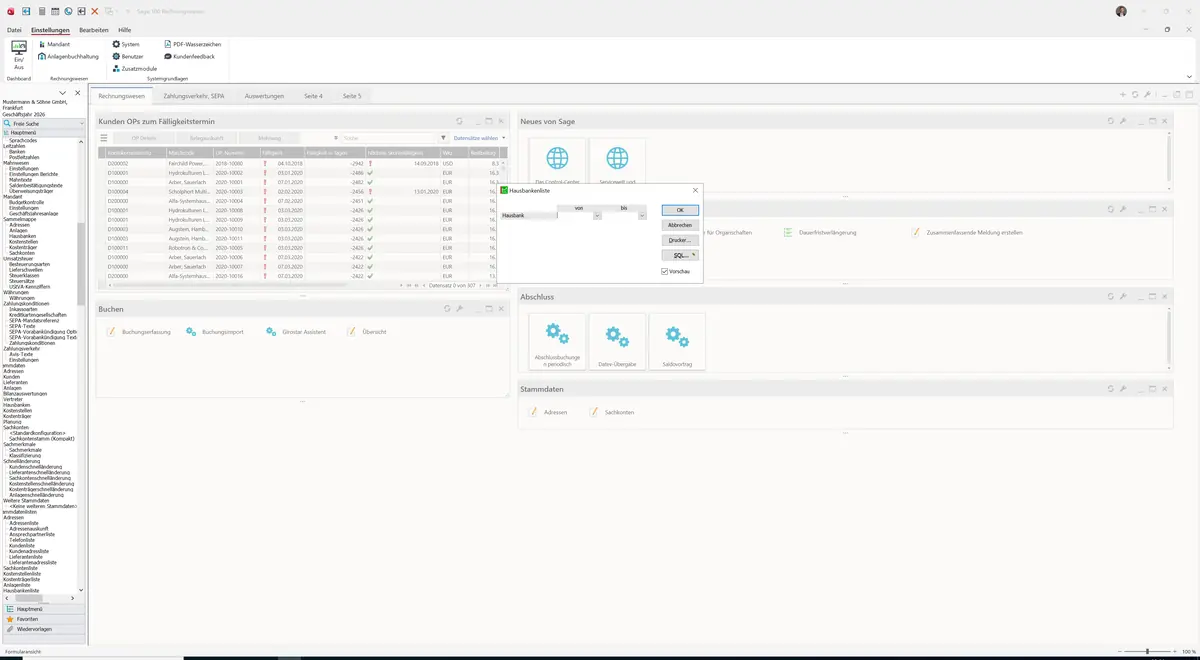Screen dimensions: 1200x660
Task: Collapse the navigation pane with the chevron
Action: pos(63,93)
